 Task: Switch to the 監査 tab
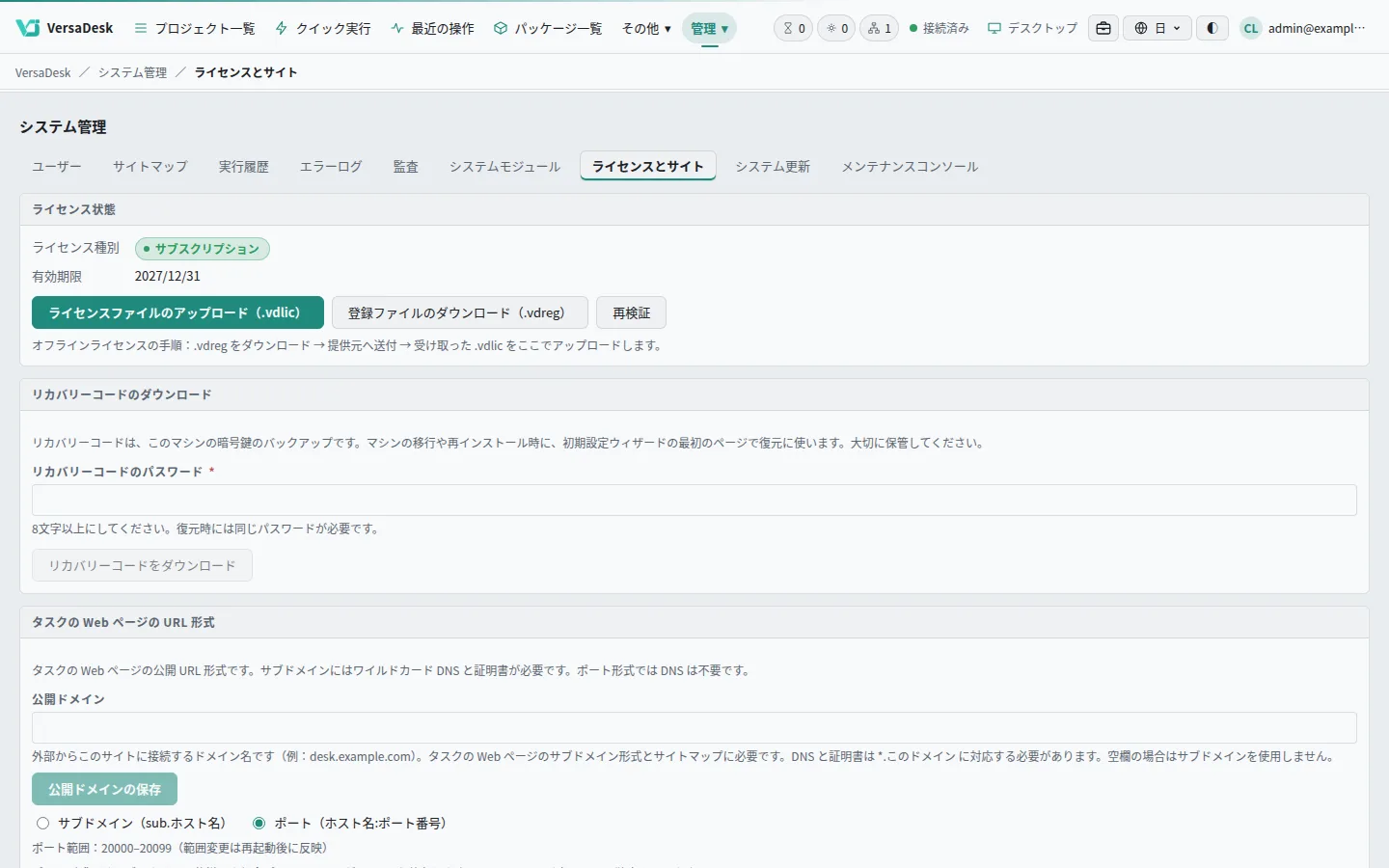pyautogui.click(x=405, y=166)
